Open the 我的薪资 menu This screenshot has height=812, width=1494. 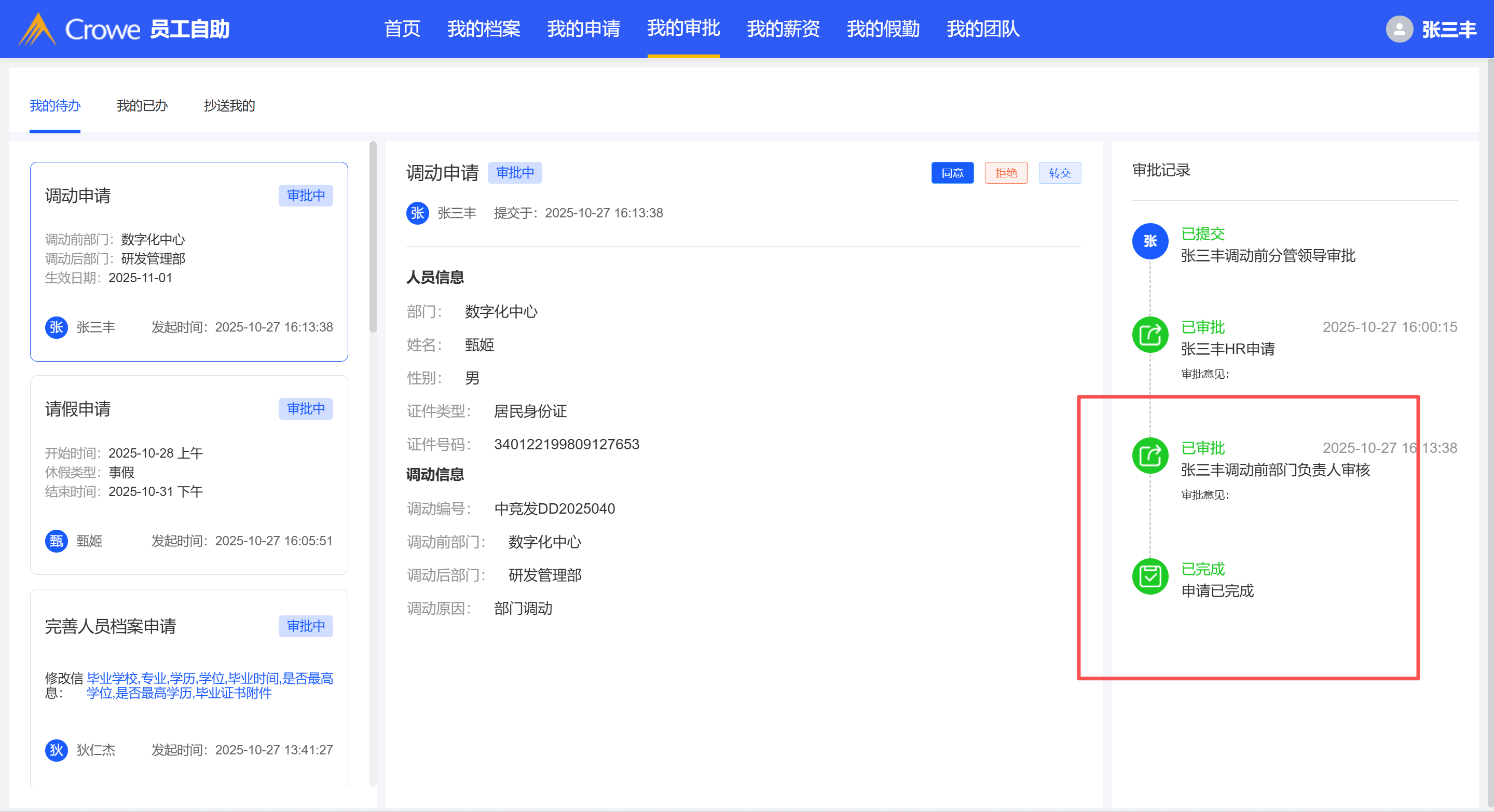pyautogui.click(x=783, y=29)
